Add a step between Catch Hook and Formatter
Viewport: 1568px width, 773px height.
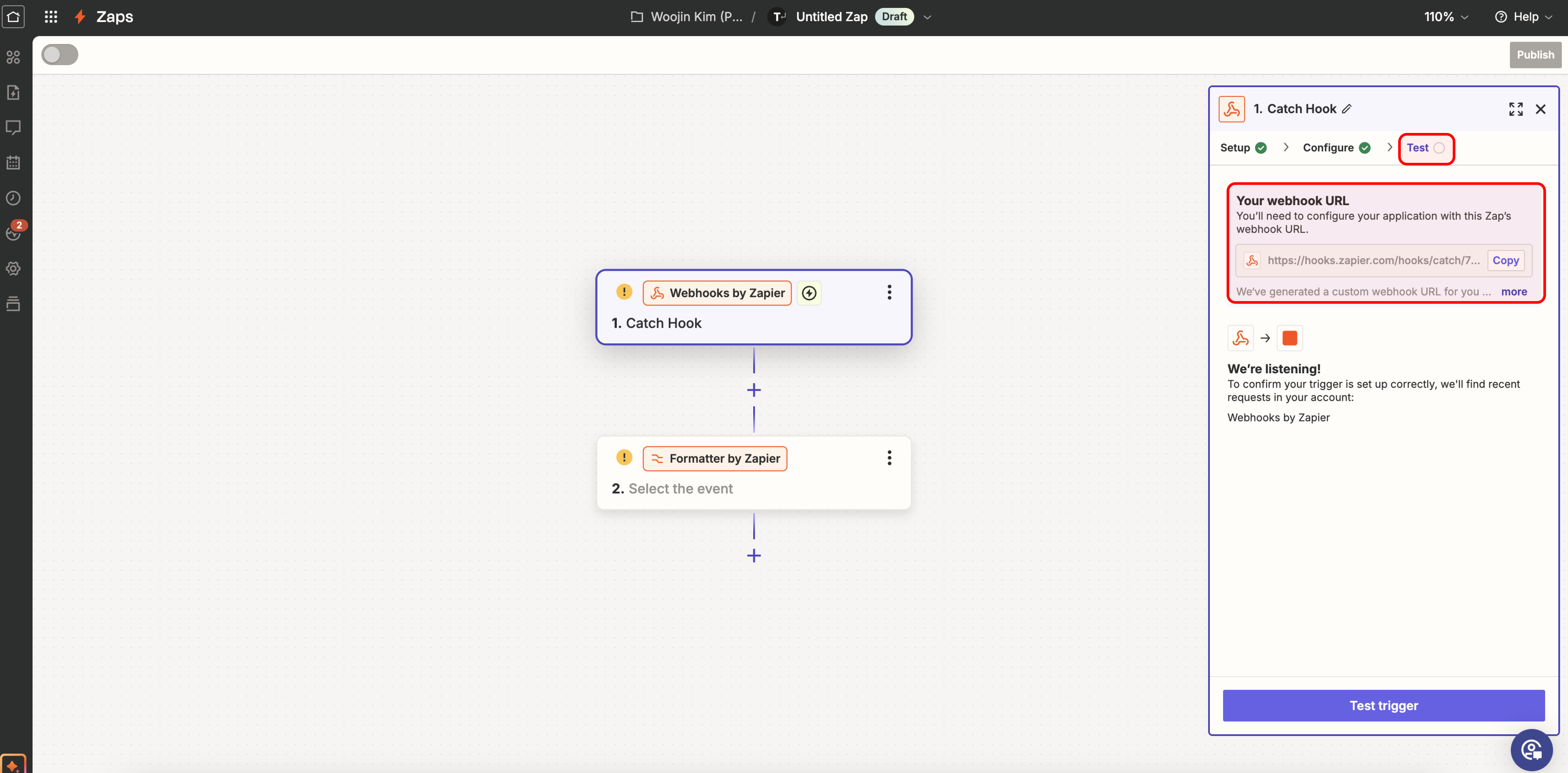753,390
